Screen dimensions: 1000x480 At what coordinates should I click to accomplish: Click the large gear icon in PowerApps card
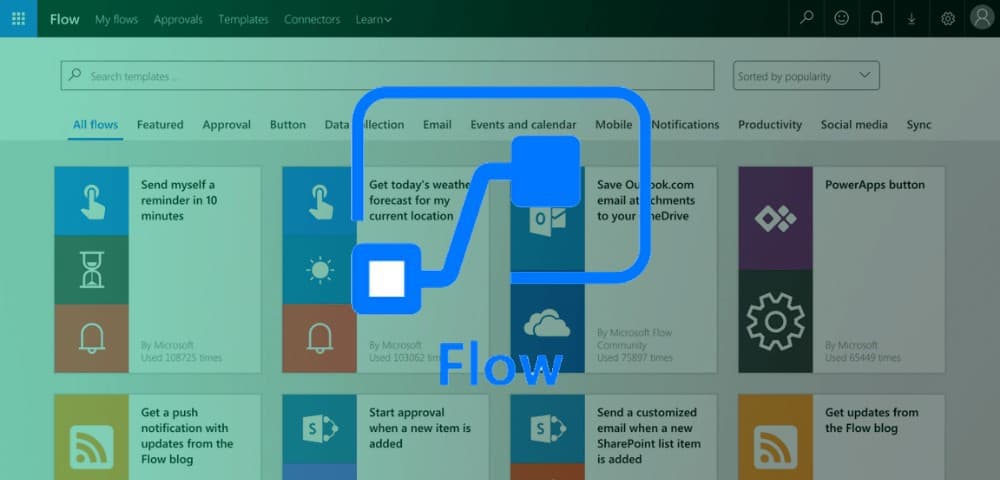point(776,321)
